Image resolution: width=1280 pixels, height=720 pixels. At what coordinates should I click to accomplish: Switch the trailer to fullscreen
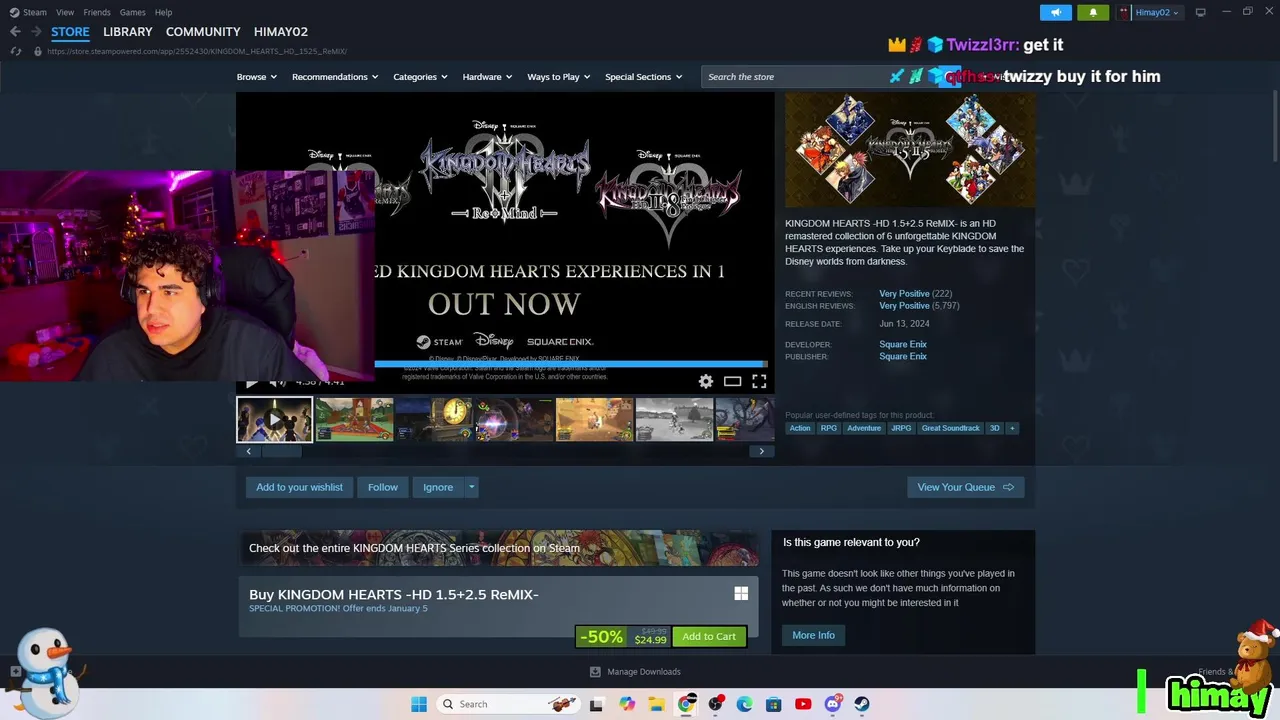[x=759, y=381]
